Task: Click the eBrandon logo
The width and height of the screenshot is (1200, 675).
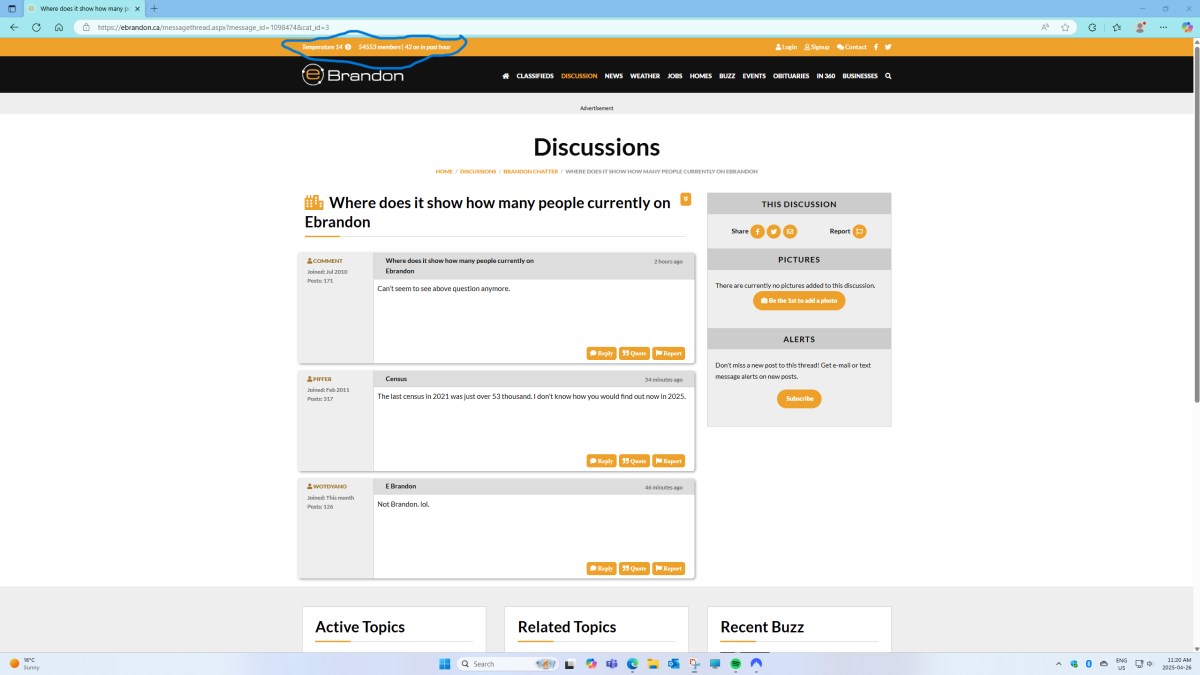Action: tap(353, 75)
